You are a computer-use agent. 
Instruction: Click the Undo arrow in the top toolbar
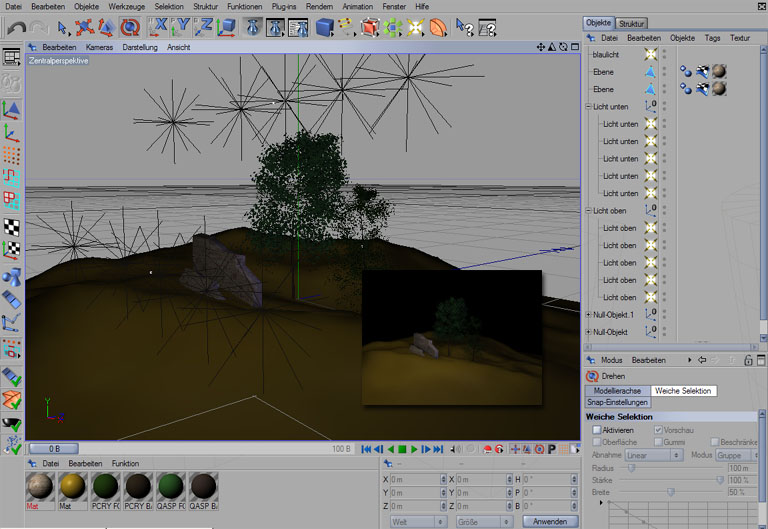click(15, 27)
